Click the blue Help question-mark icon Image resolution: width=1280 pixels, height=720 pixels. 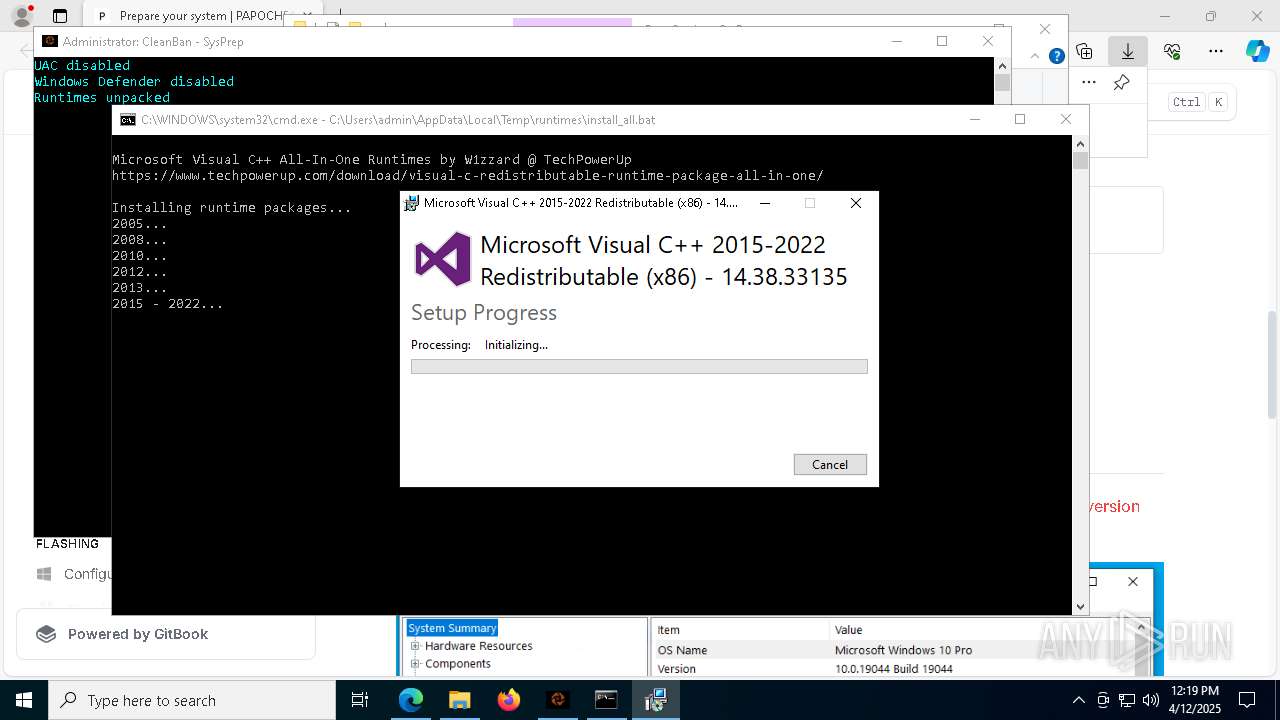coord(1056,56)
